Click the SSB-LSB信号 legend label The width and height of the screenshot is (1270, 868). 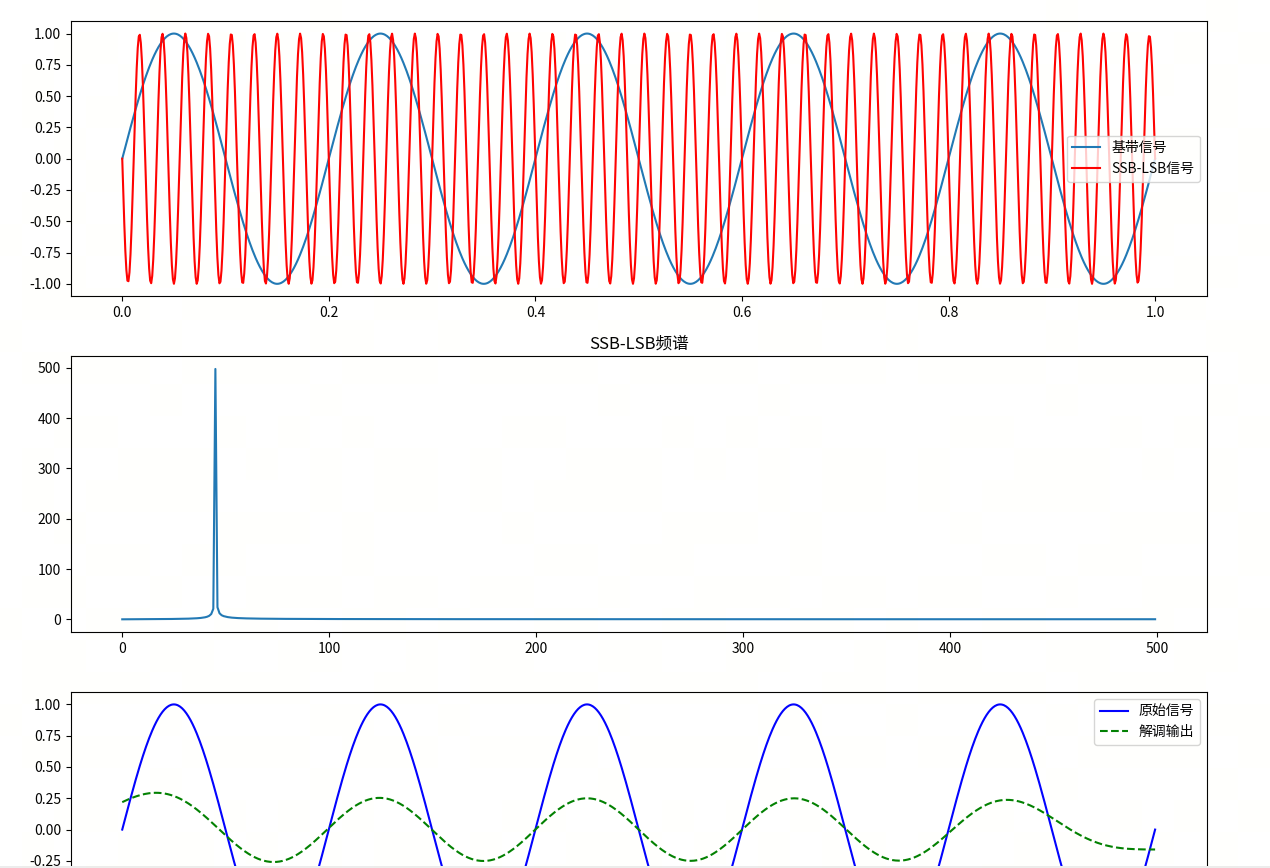pyautogui.click(x=1153, y=168)
